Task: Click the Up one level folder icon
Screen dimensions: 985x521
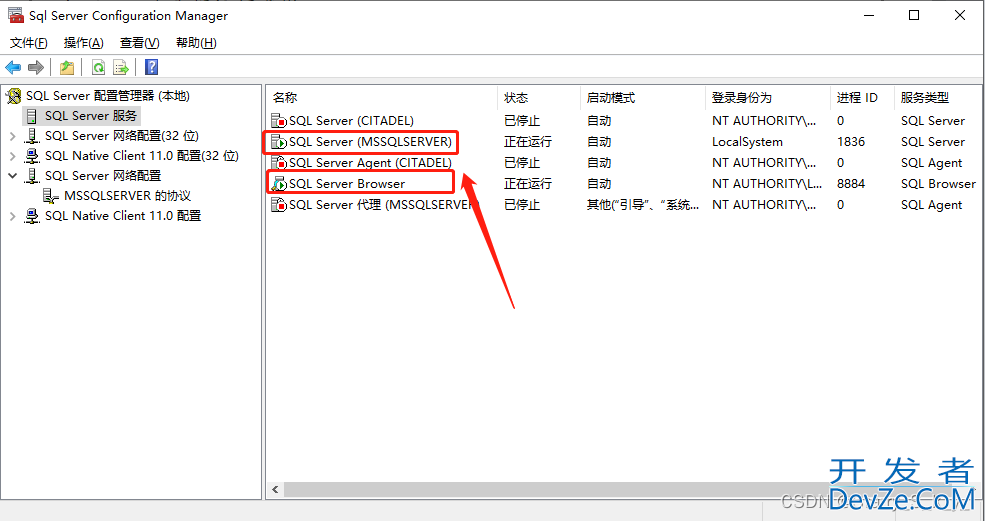Action: point(67,67)
